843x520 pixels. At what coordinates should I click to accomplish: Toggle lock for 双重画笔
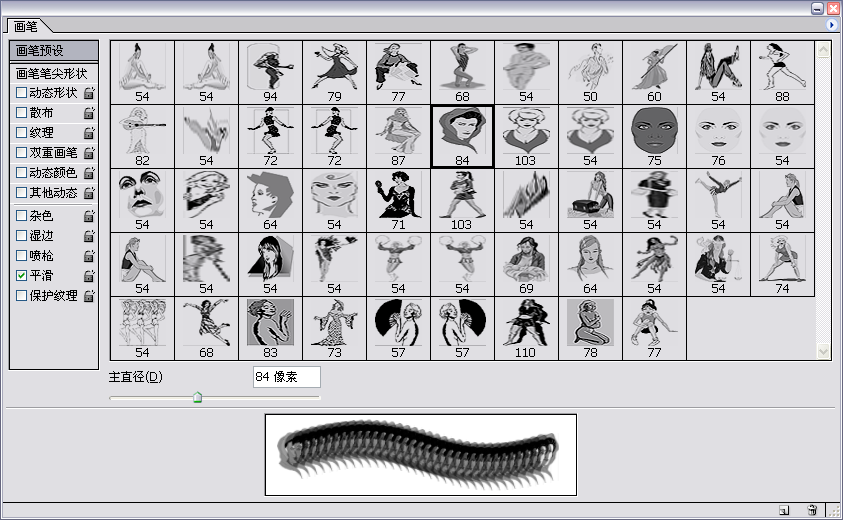point(89,153)
